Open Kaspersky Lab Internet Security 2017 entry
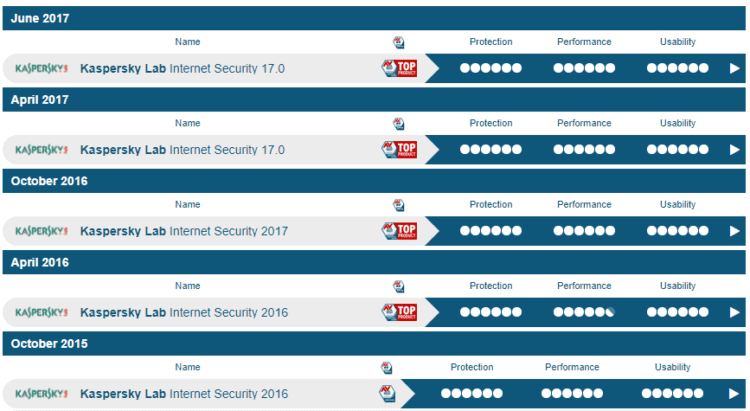 (184, 231)
